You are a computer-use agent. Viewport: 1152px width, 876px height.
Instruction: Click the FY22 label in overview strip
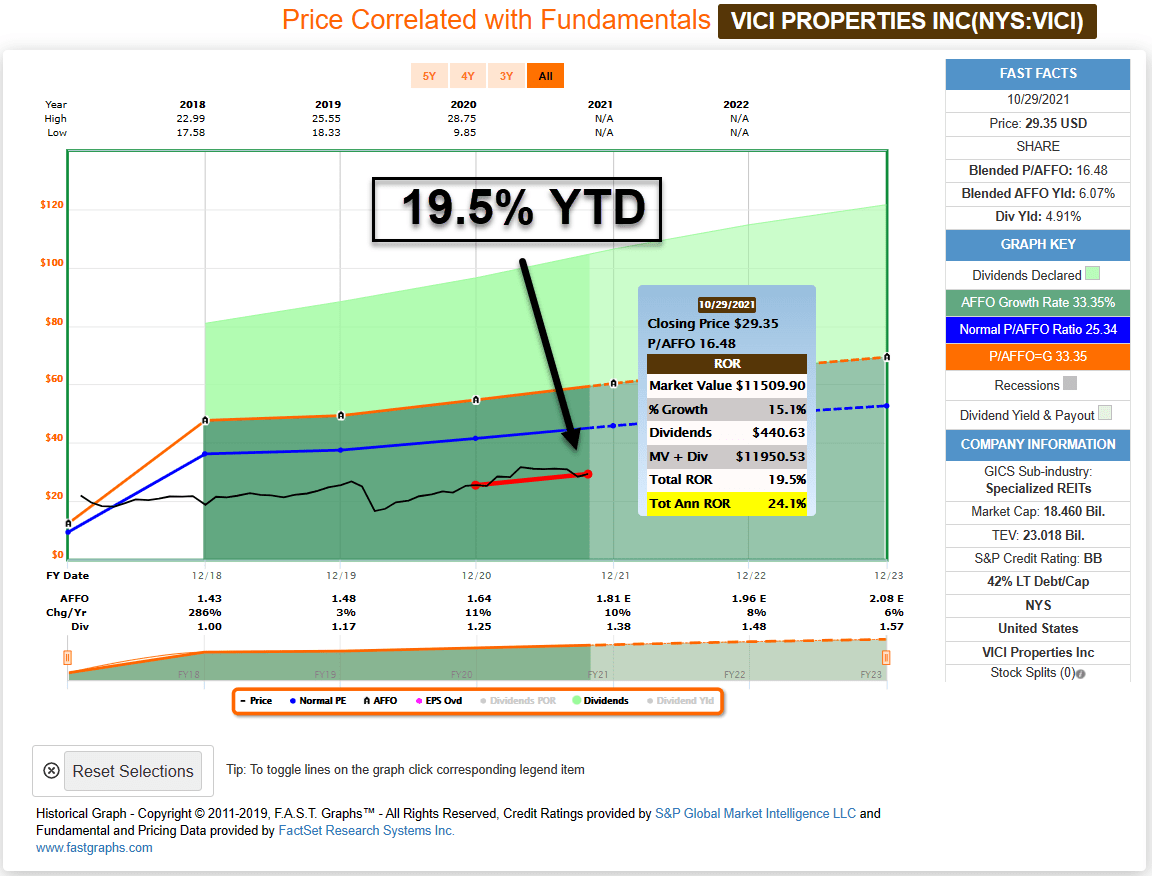[x=735, y=675]
